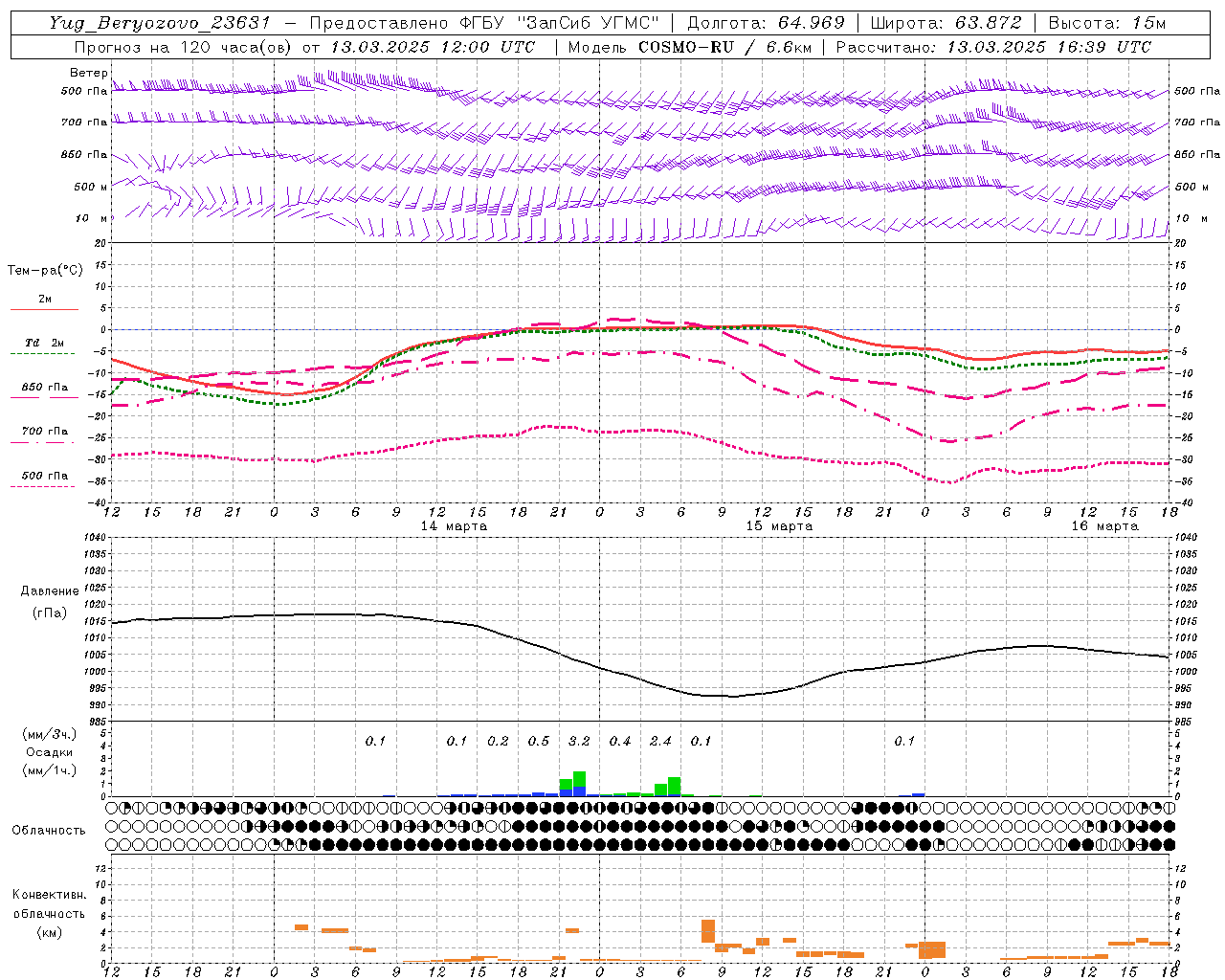Click the model name COSMO-RU / 6.6км
The image size is (1225, 980).
pos(725,47)
